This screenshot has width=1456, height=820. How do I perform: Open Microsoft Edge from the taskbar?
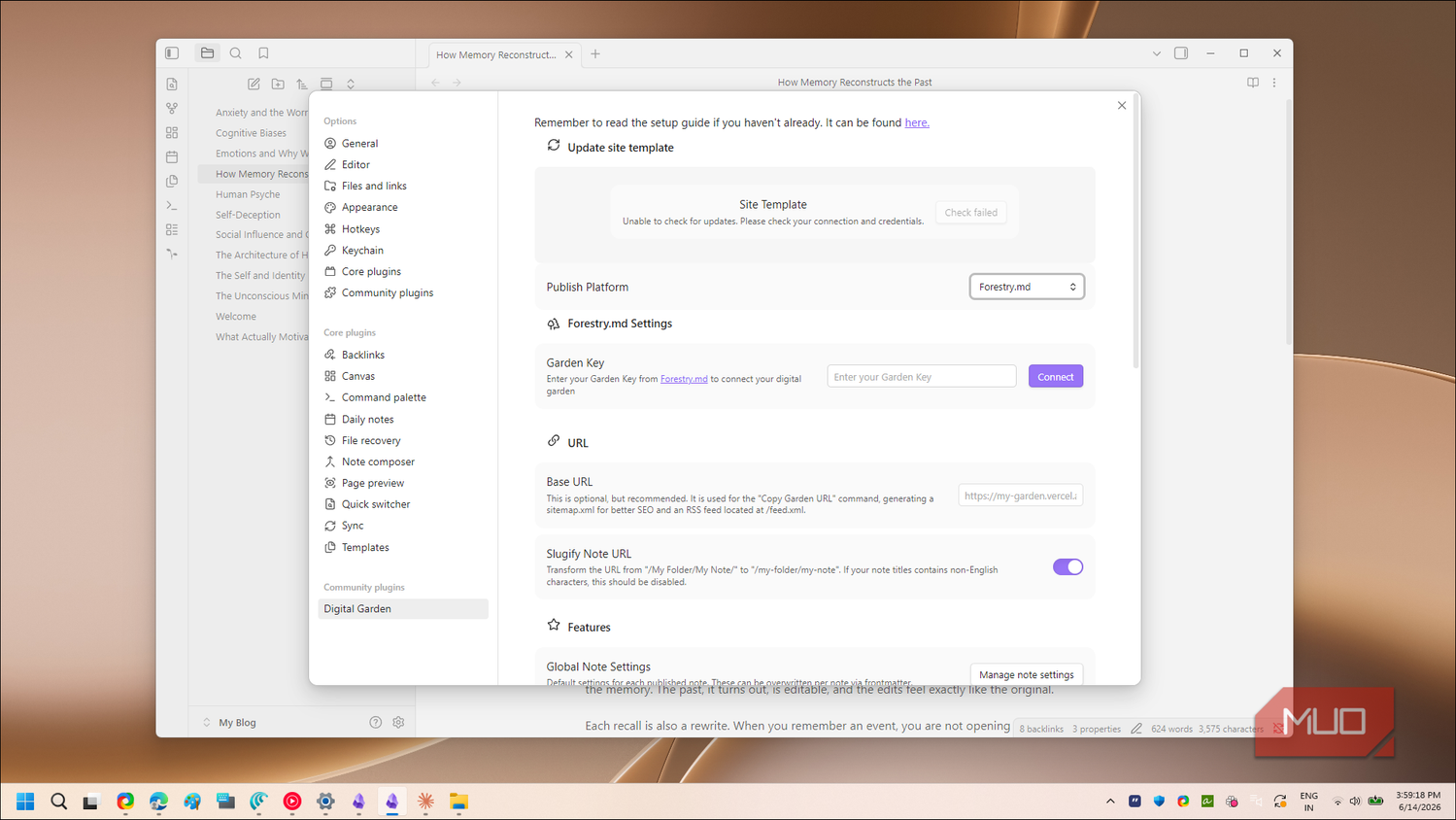158,802
